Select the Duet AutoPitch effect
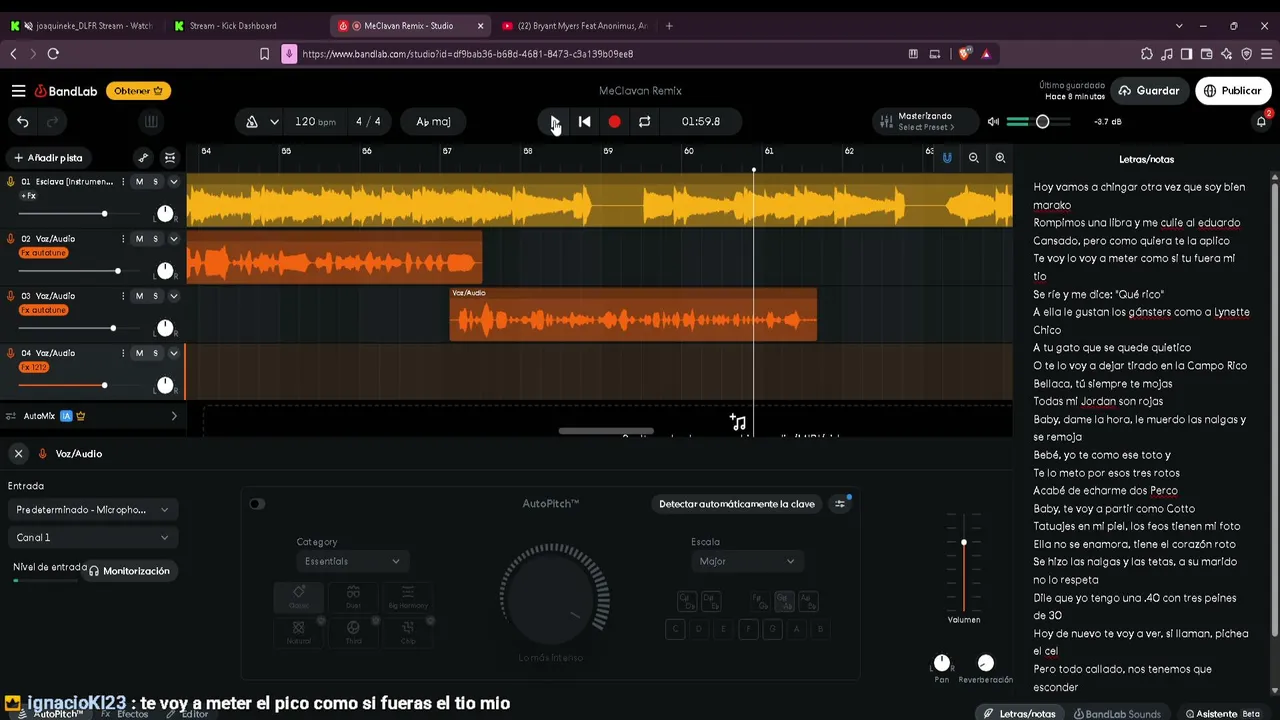This screenshot has height=720, width=1280. [x=353, y=597]
